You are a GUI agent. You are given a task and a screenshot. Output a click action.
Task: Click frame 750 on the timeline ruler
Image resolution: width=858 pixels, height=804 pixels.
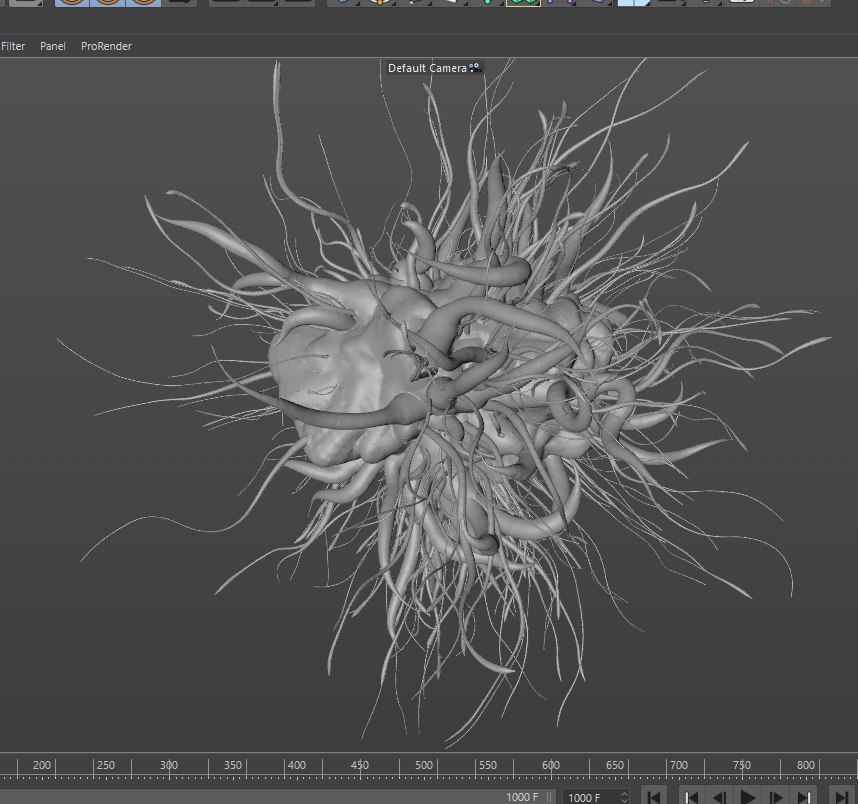click(742, 765)
